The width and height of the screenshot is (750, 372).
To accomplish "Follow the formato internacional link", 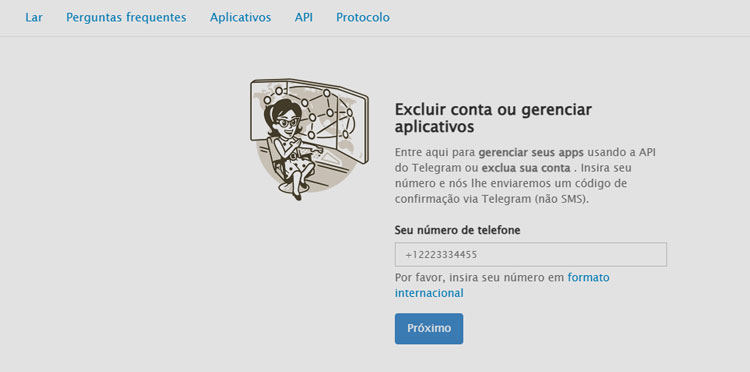I will 502,285.
